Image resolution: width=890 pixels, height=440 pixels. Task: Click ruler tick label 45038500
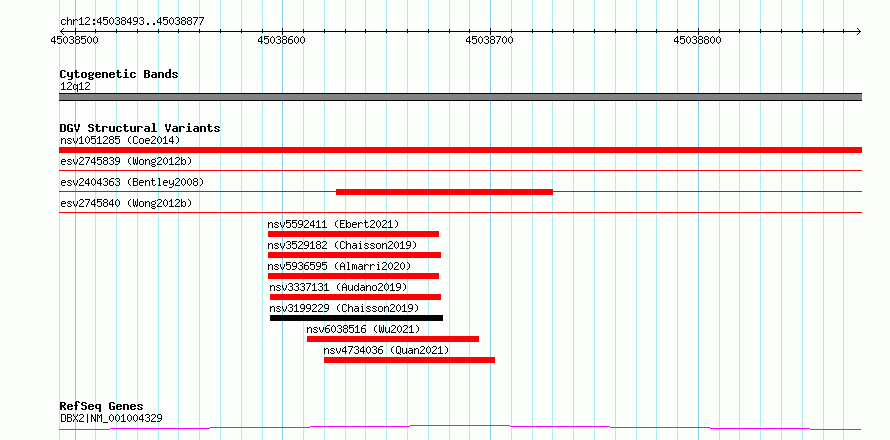[74, 40]
